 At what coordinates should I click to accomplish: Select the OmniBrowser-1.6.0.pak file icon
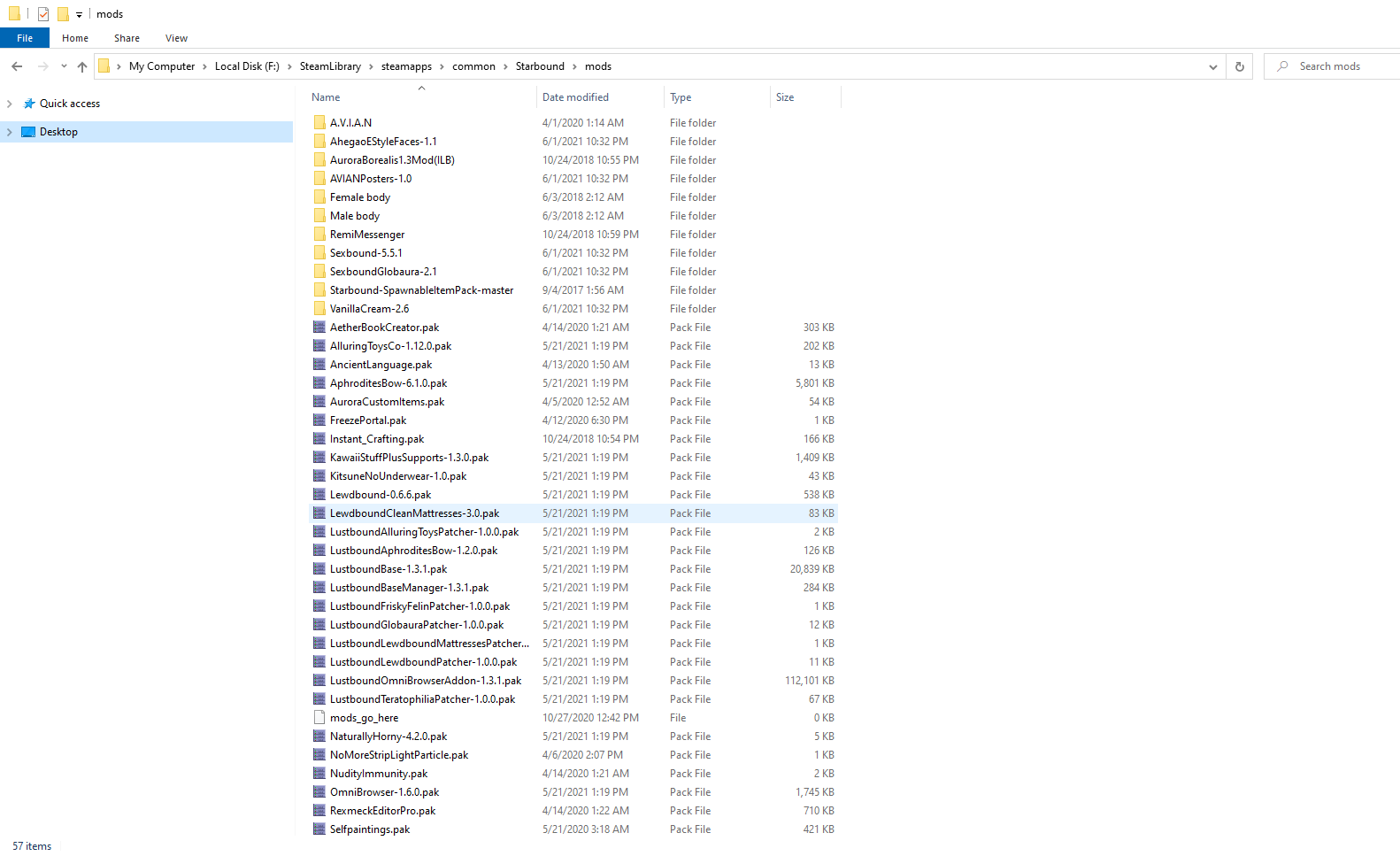[x=319, y=791]
